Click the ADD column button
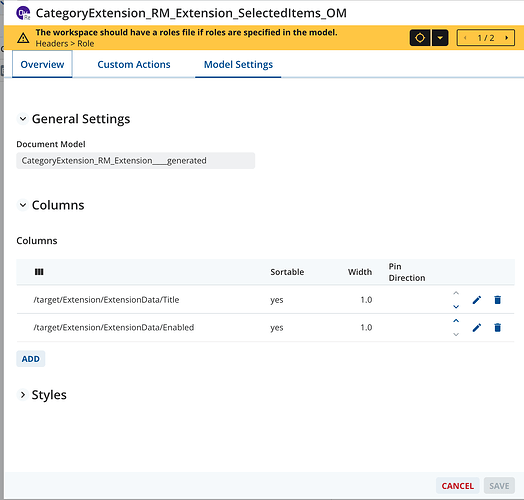524x500 pixels. click(31, 359)
